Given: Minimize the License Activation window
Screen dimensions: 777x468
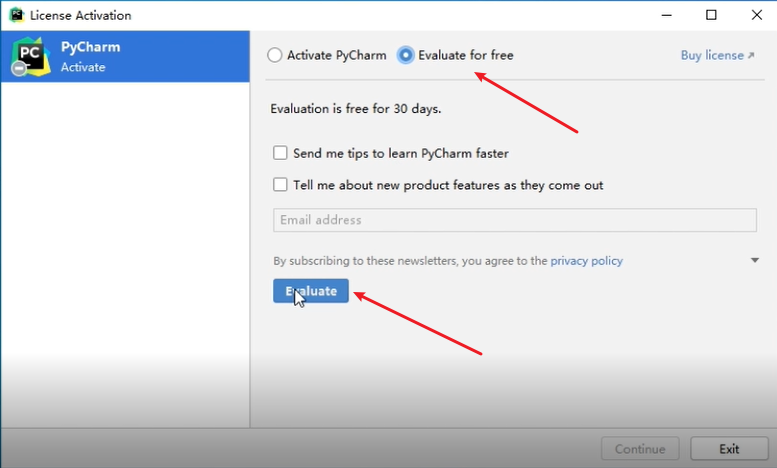Looking at the screenshot, I should pos(666,15).
